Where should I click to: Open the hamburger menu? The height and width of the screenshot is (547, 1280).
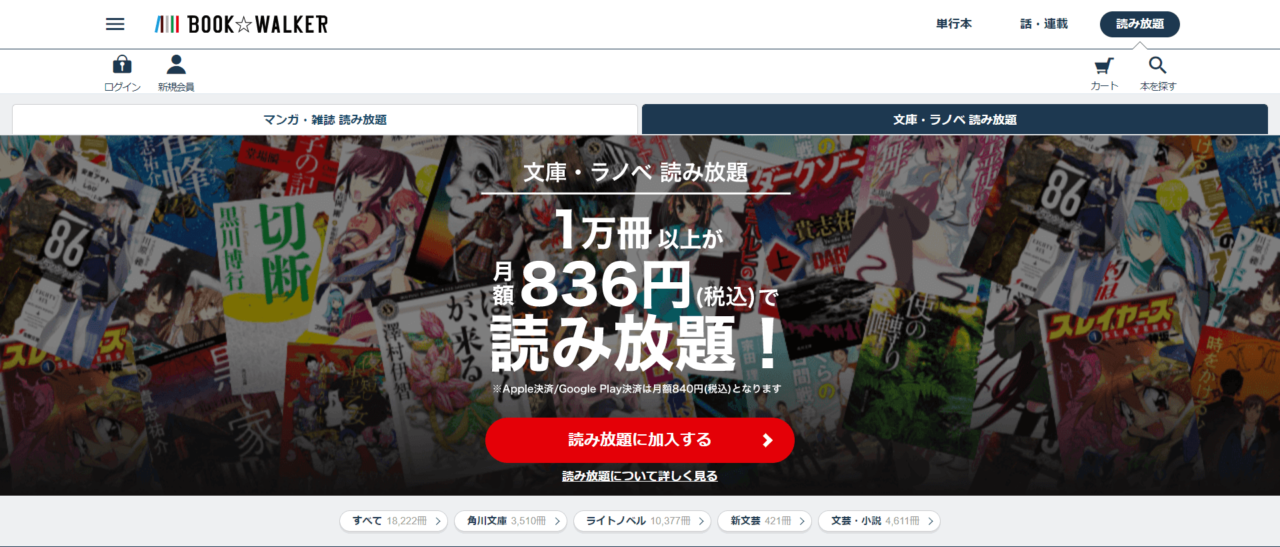coord(115,24)
